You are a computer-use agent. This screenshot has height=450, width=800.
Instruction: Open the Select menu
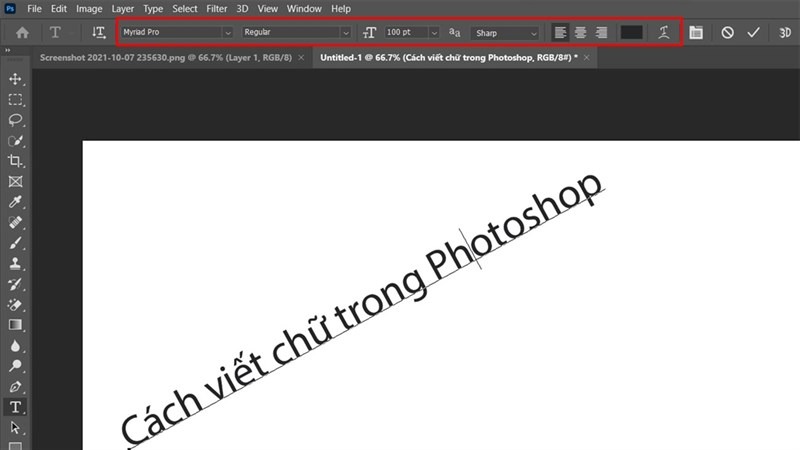[185, 9]
